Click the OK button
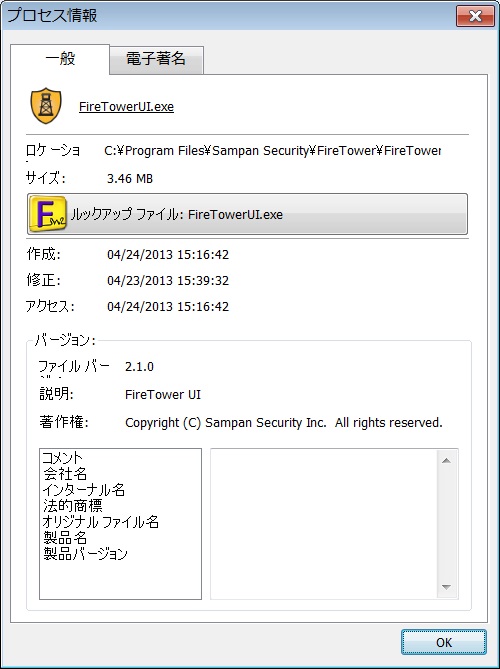The height and width of the screenshot is (669, 500). (x=444, y=642)
